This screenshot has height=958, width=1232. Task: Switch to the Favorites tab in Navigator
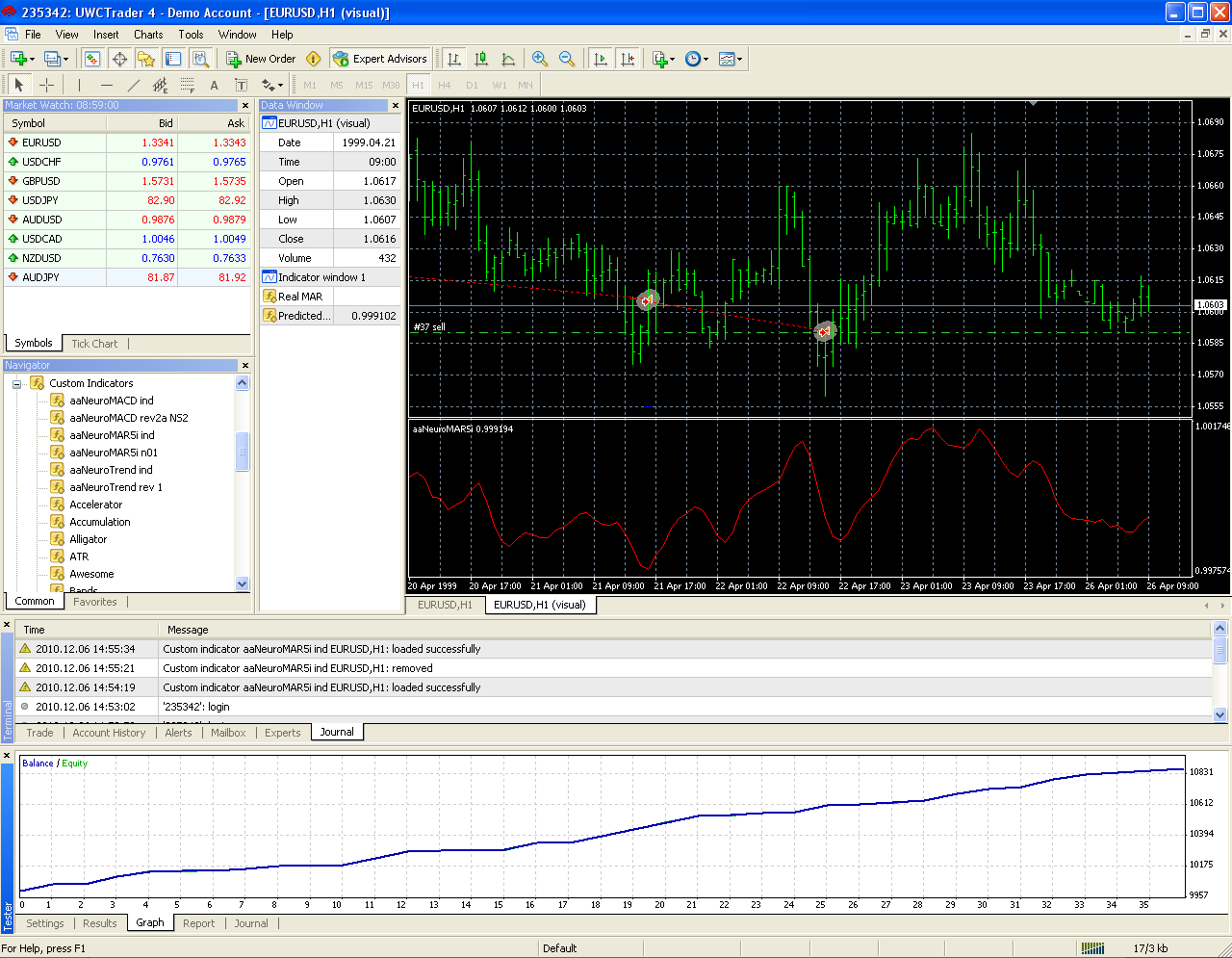click(95, 602)
